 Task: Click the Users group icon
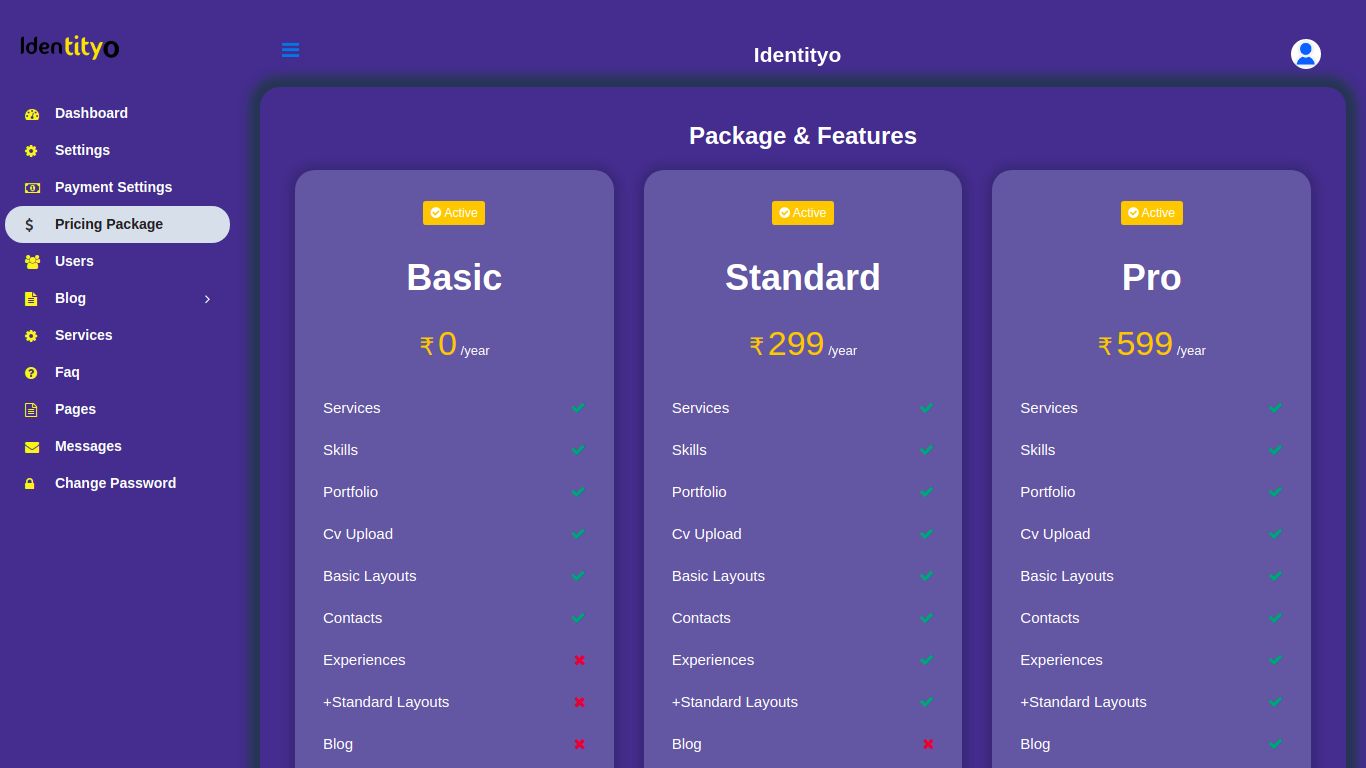[x=32, y=262]
